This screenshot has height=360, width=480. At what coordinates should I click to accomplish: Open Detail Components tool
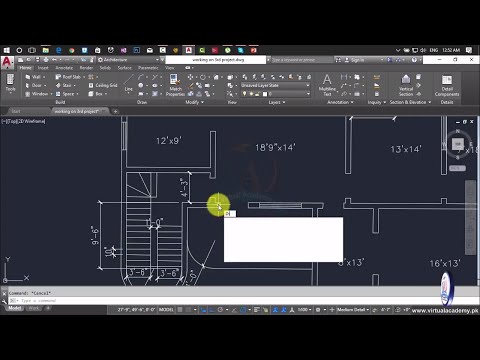[447, 85]
